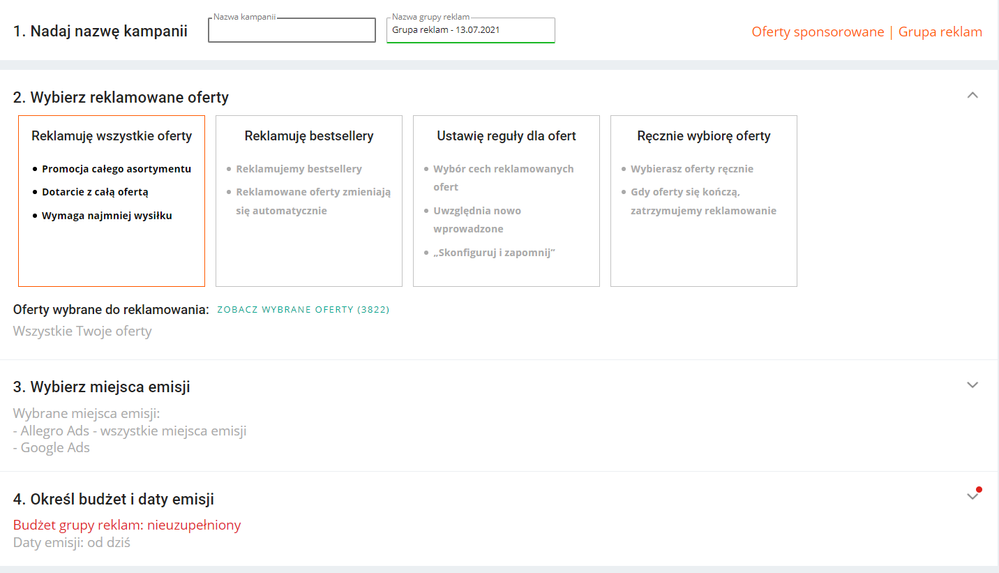Choose the Reklamuję bestsellery option card
This screenshot has height=573, width=999.
[309, 201]
